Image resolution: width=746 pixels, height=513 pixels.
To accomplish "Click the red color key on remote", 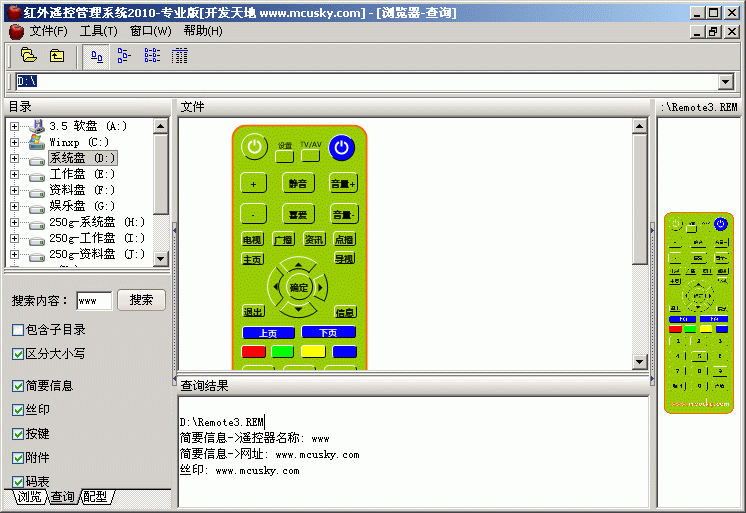I will click(x=254, y=351).
